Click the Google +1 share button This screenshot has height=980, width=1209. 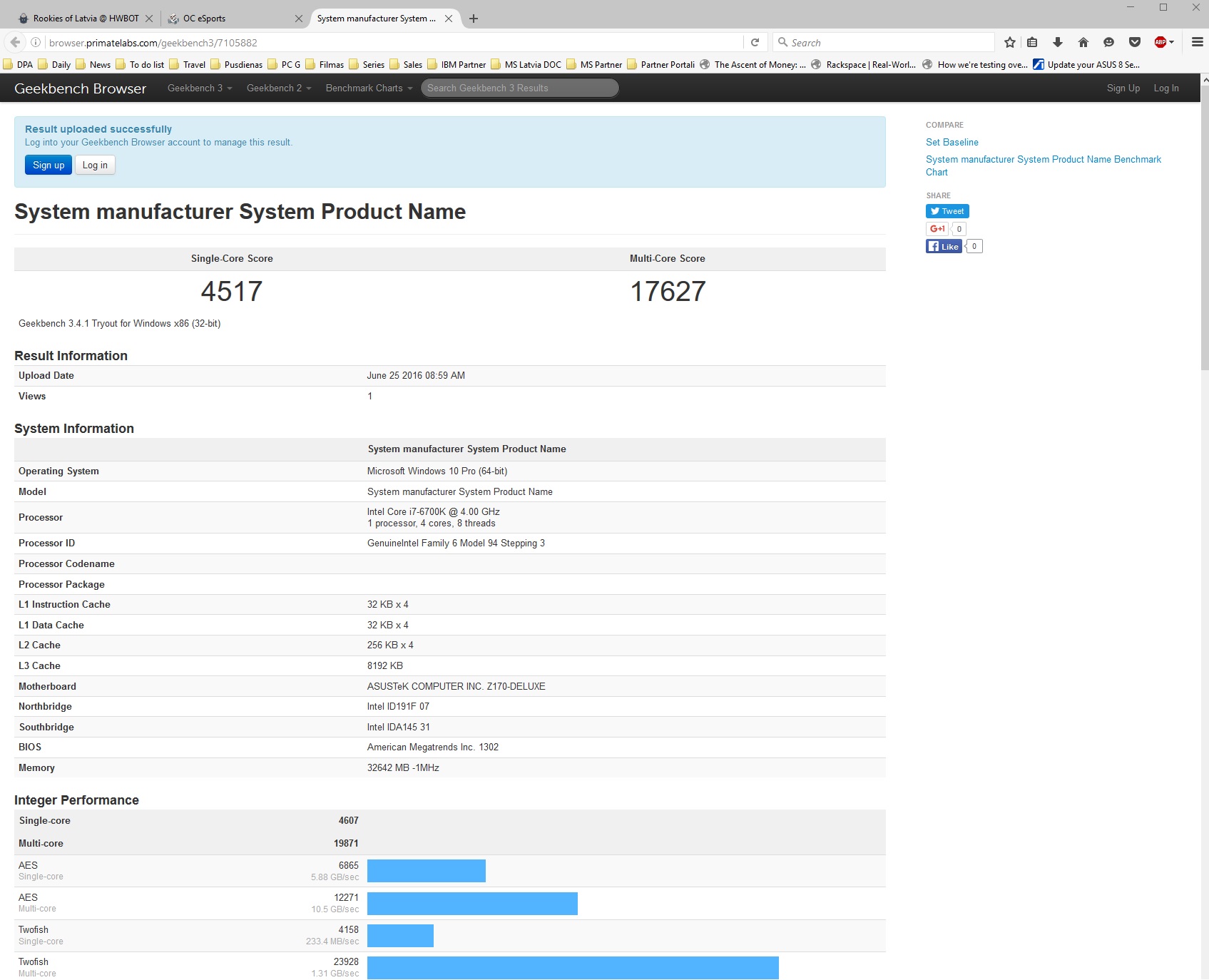click(937, 229)
